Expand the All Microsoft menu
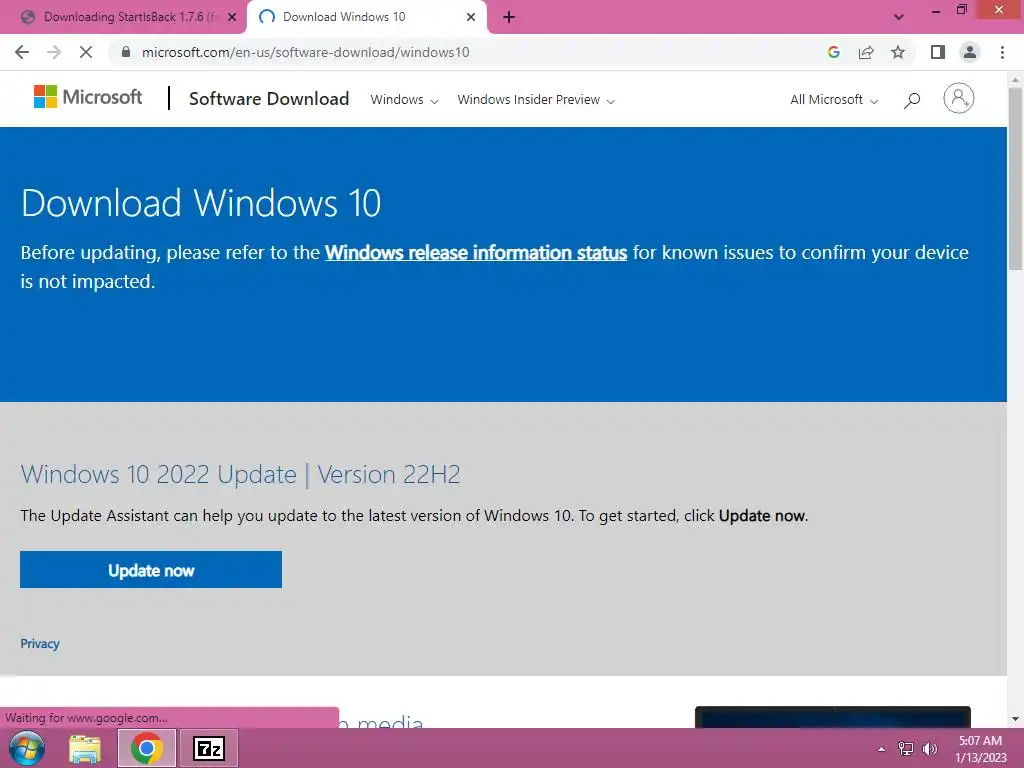The width and height of the screenshot is (1024, 768). [834, 99]
